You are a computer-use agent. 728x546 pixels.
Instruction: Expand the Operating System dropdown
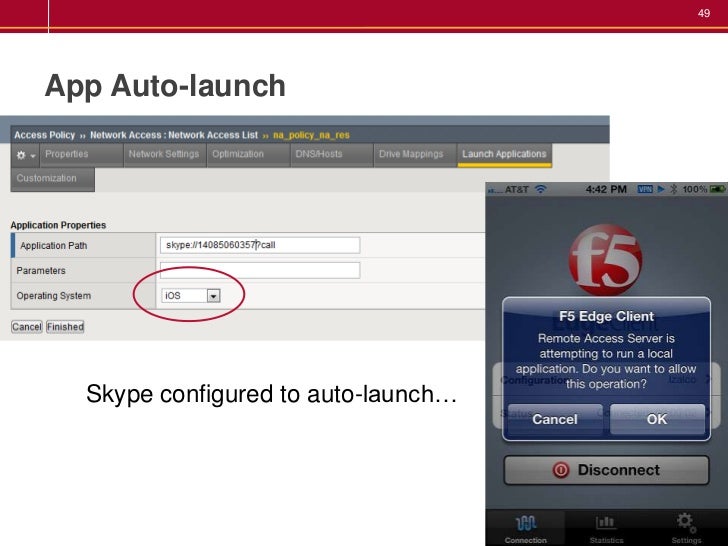pos(191,296)
